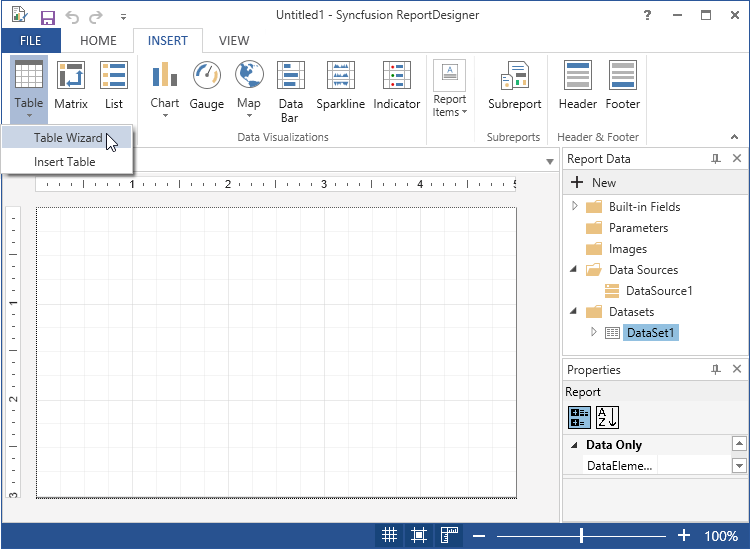Insert a Gauge visualization
Image resolution: width=750 pixels, height=549 pixels.
click(207, 85)
